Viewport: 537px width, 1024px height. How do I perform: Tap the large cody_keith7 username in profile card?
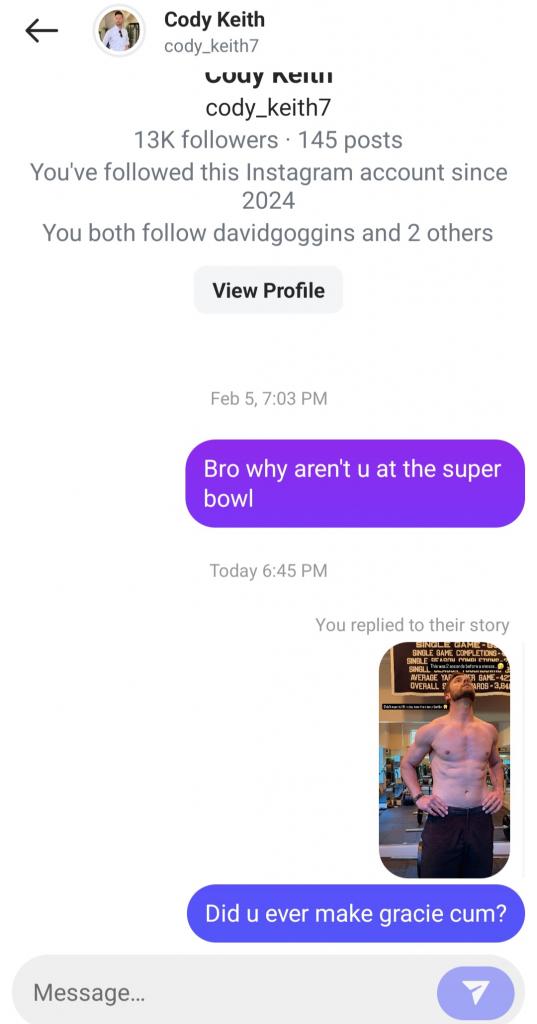[268, 108]
